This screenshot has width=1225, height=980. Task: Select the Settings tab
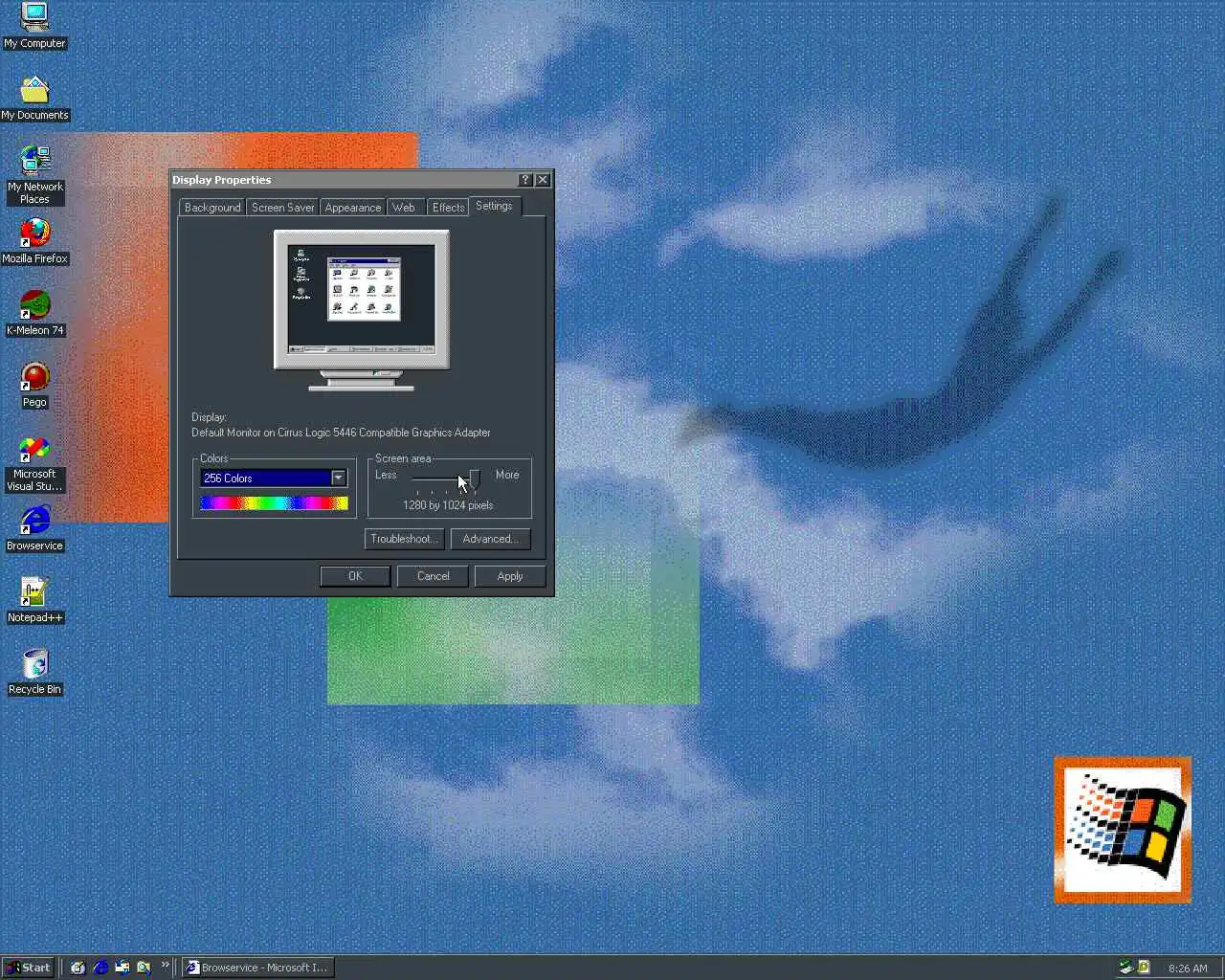click(494, 206)
